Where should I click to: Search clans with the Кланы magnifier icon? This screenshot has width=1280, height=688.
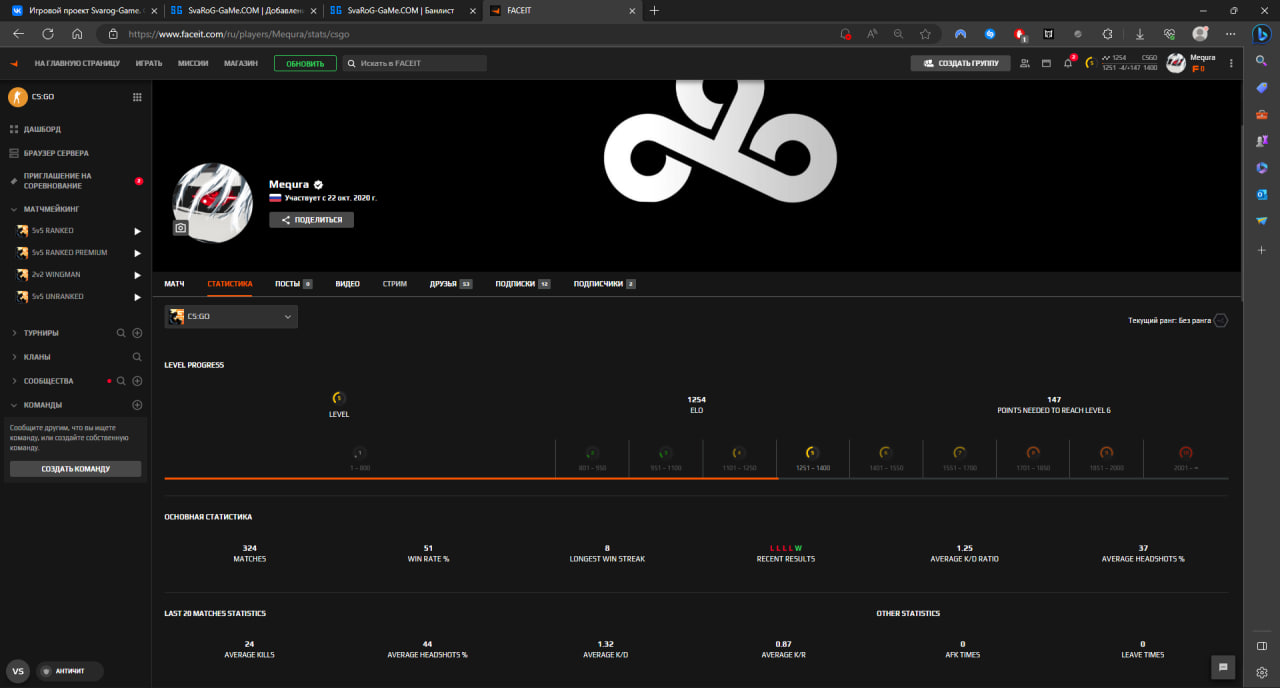coord(137,357)
